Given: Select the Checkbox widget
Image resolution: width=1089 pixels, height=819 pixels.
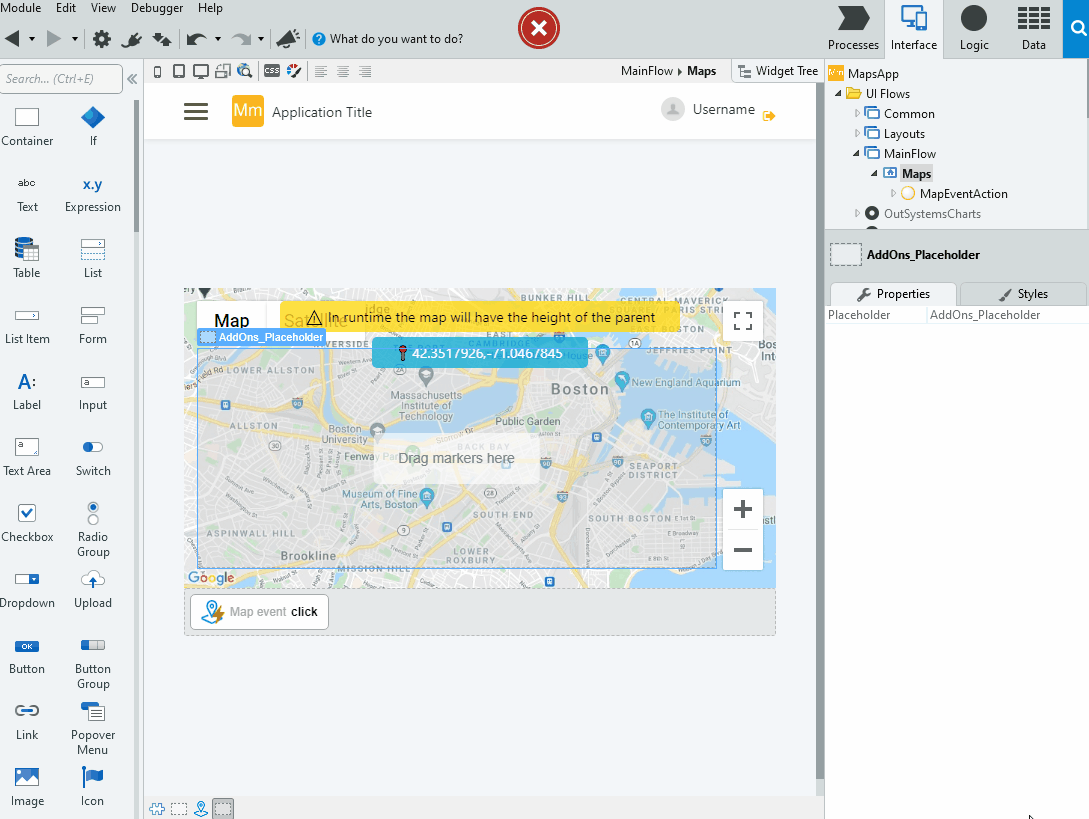Looking at the screenshot, I should pyautogui.click(x=27, y=523).
